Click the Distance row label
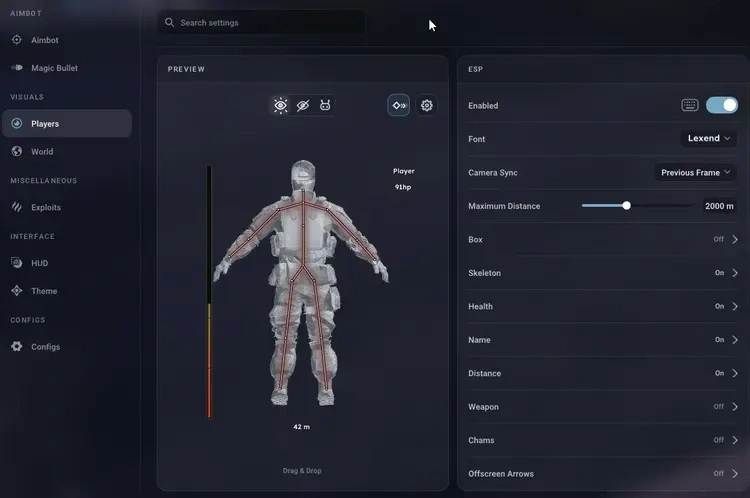The image size is (750, 498). [485, 373]
